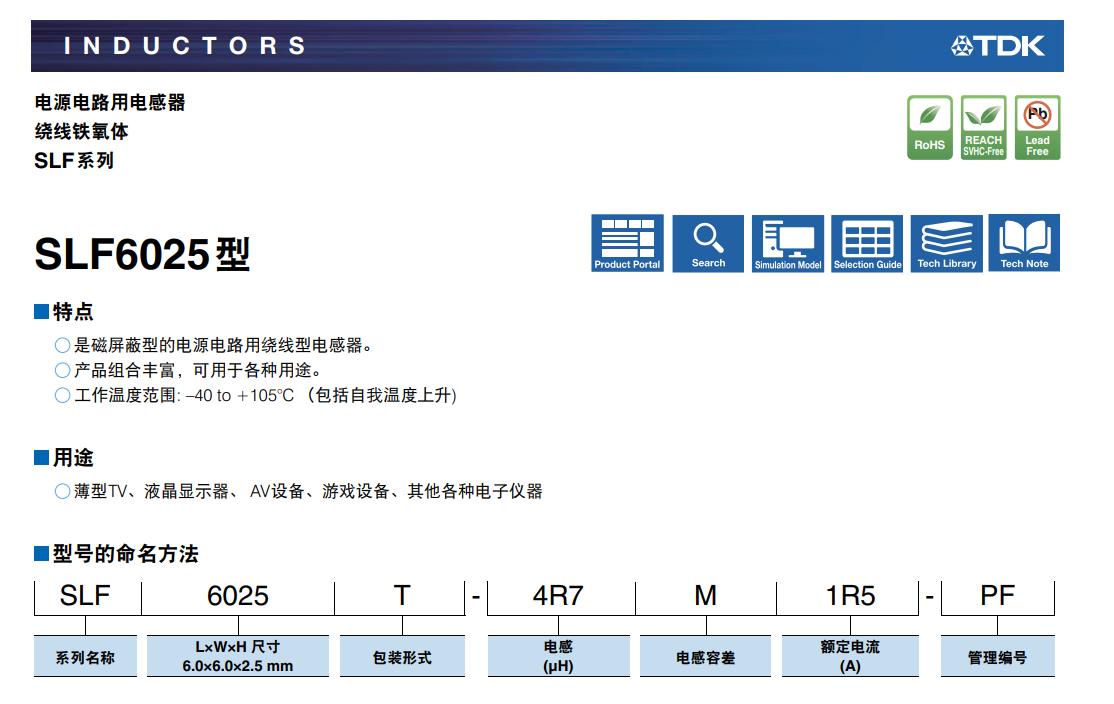Viewport: 1114px width, 704px height.
Task: Click the Search magnifier icon
Action: click(x=708, y=243)
